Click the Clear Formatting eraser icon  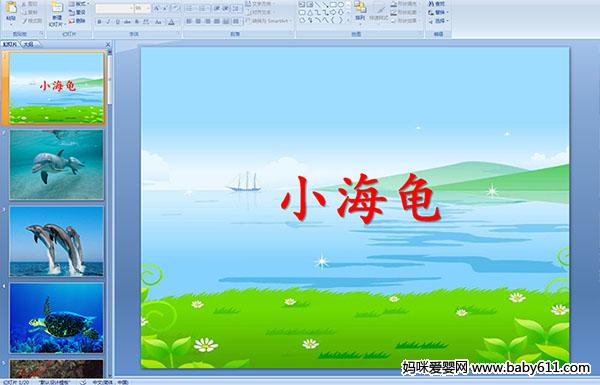click(x=176, y=8)
